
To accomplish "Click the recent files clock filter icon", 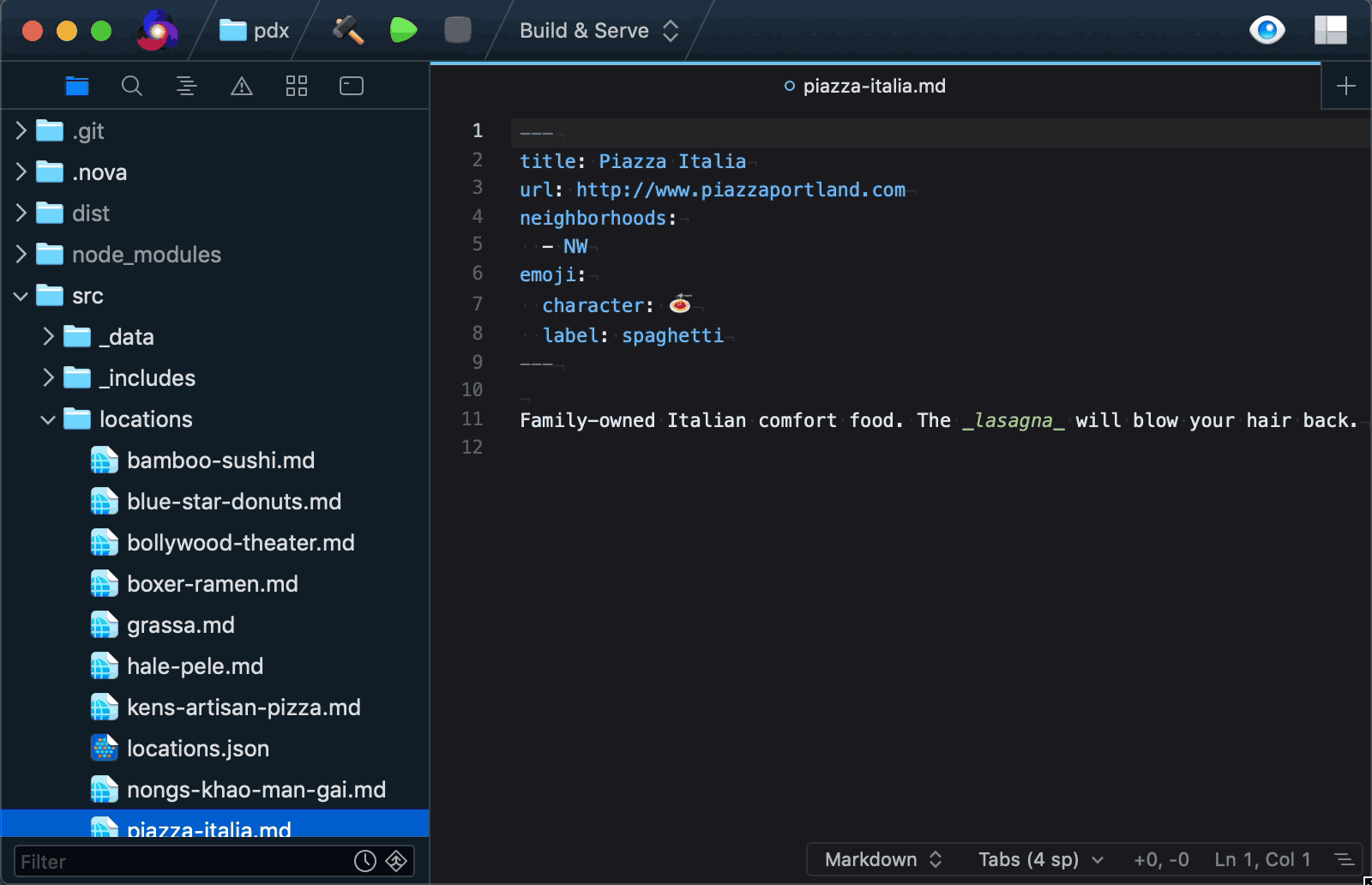I will click(365, 861).
